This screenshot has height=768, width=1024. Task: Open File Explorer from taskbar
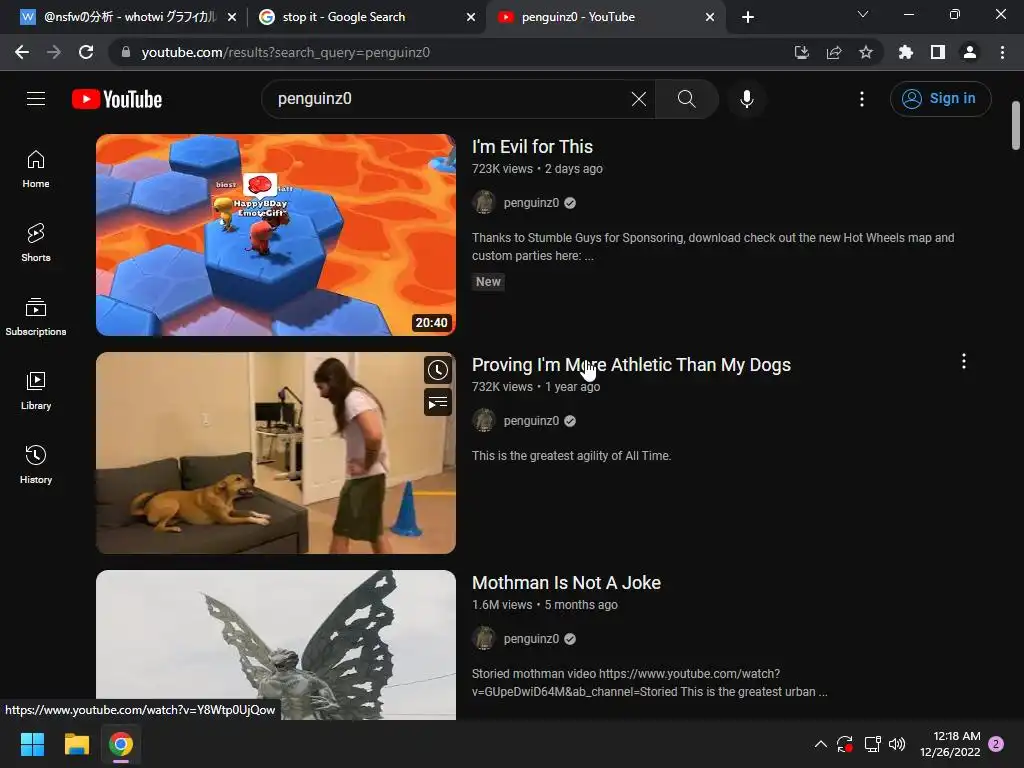(x=76, y=744)
